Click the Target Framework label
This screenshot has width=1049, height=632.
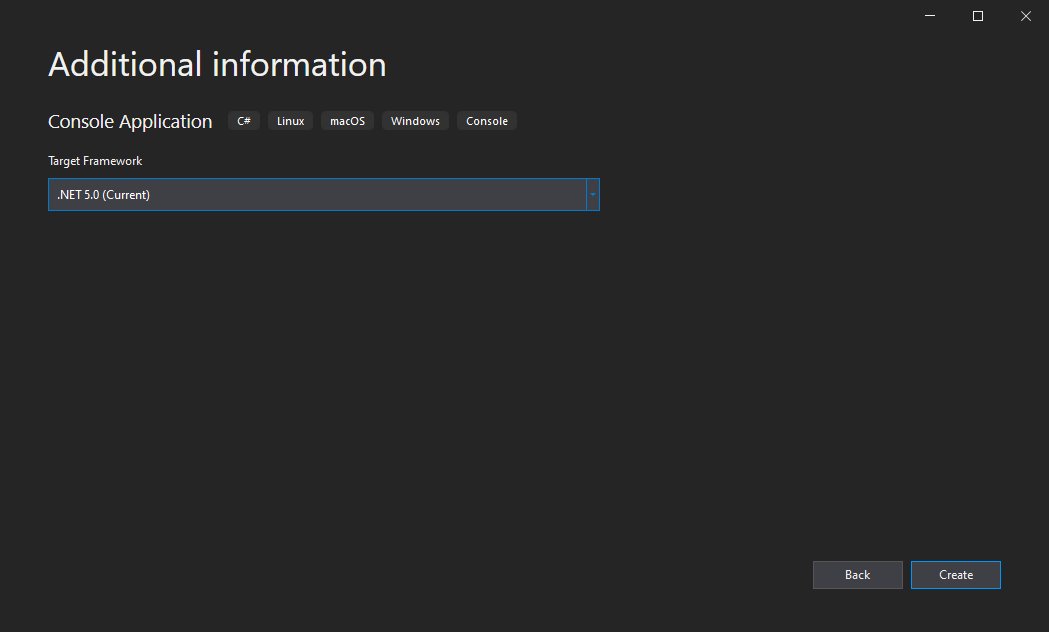coord(95,161)
